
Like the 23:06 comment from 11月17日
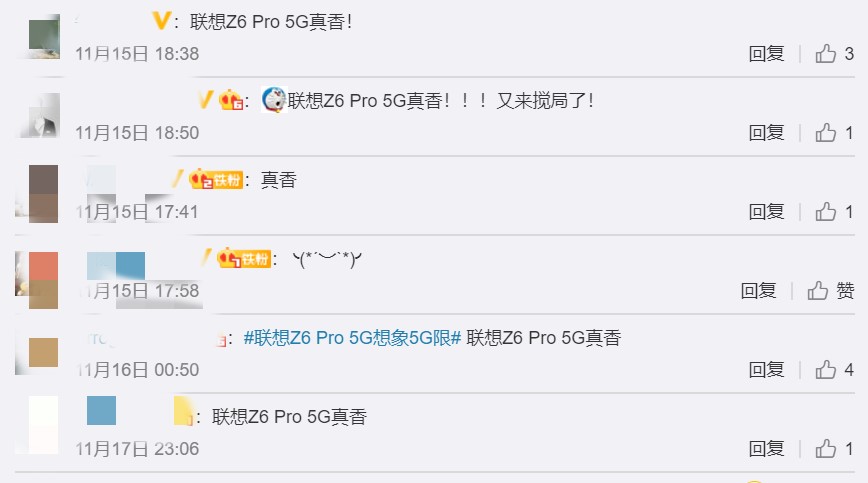tap(834, 449)
